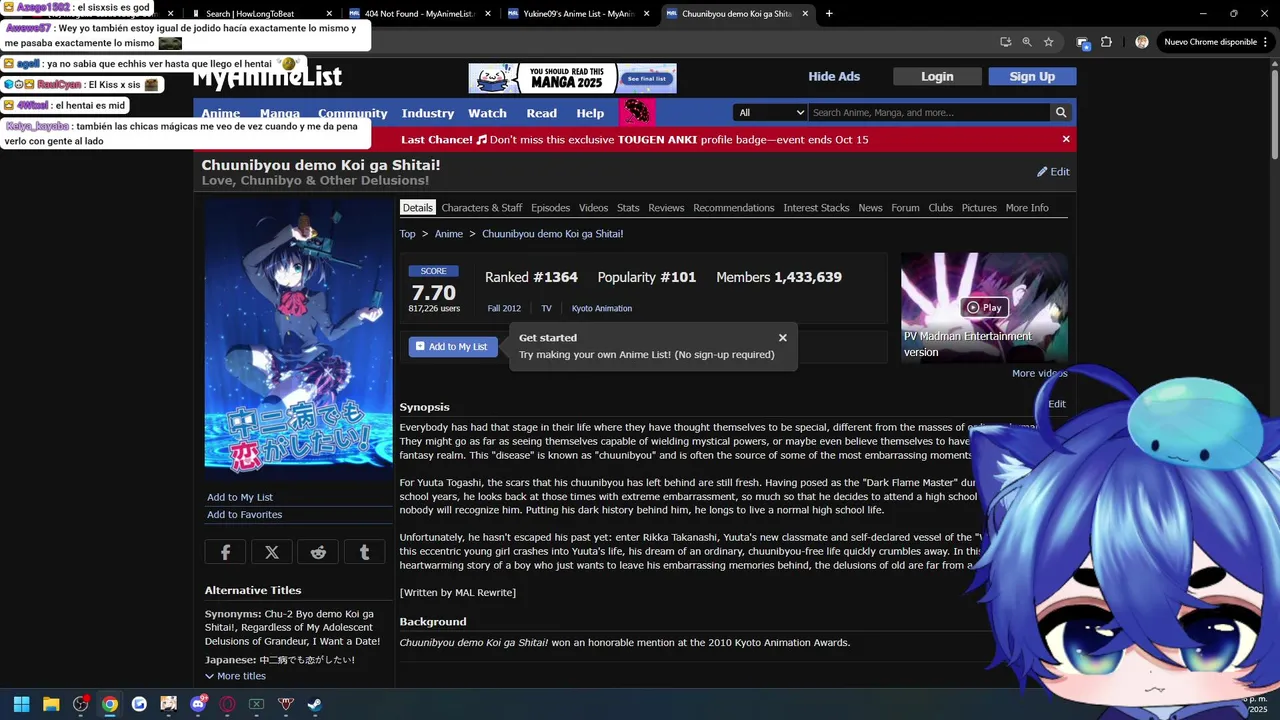
Task: Click the Hide Ads link
Action: click(834, 77)
